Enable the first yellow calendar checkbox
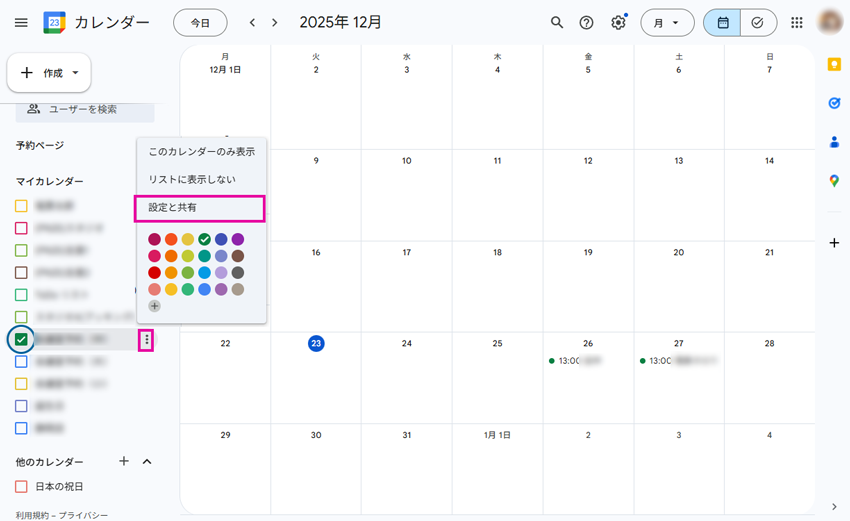 [x=21, y=206]
